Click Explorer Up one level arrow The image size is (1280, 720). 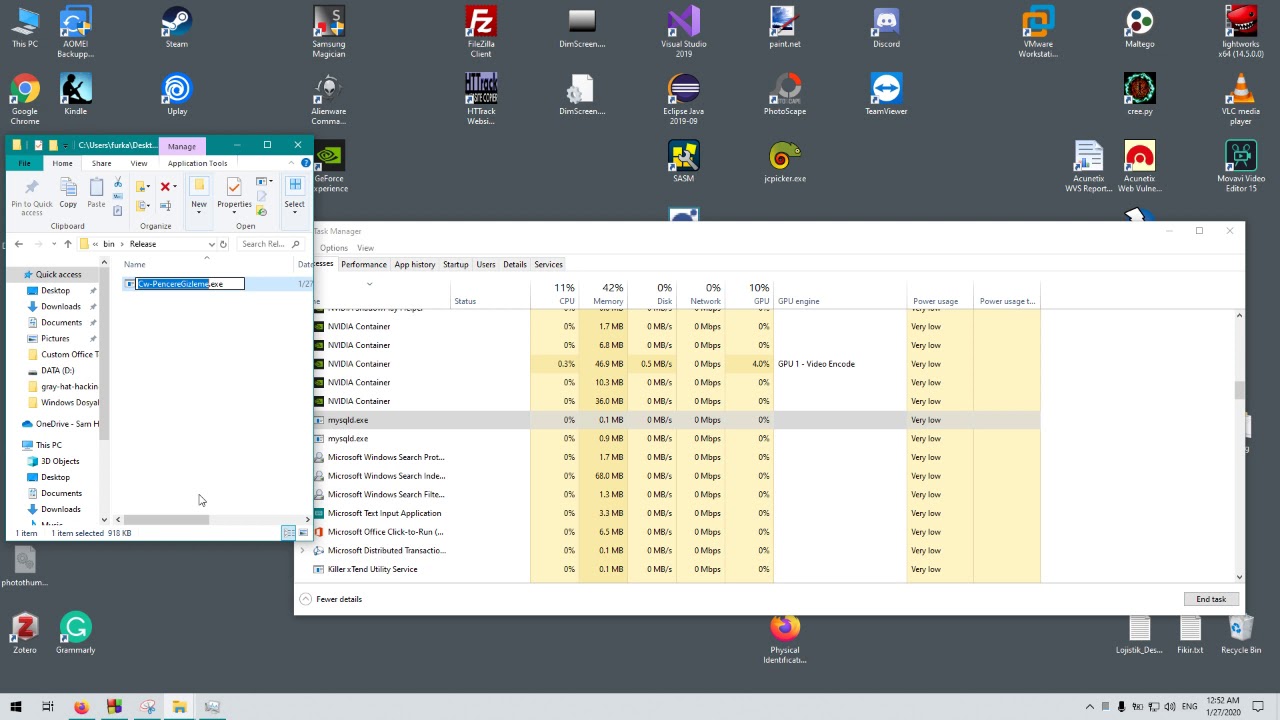pyautogui.click(x=68, y=244)
